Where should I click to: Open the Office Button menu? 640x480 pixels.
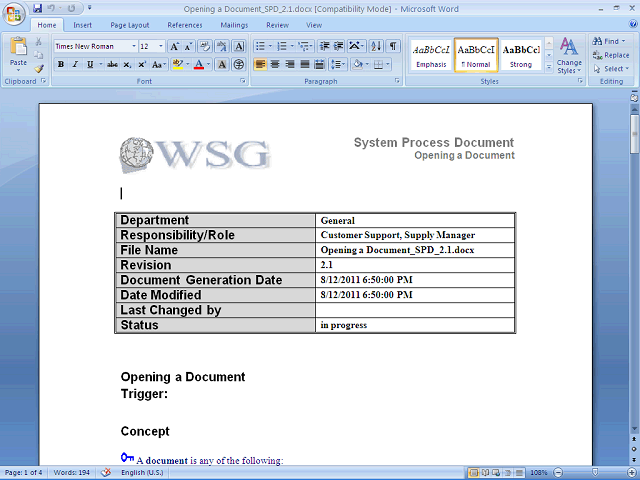(x=13, y=14)
